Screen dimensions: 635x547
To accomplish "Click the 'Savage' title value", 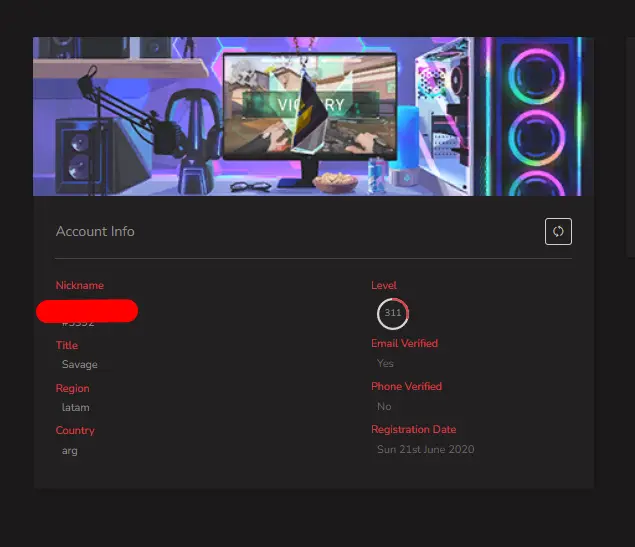I will [x=80, y=364].
